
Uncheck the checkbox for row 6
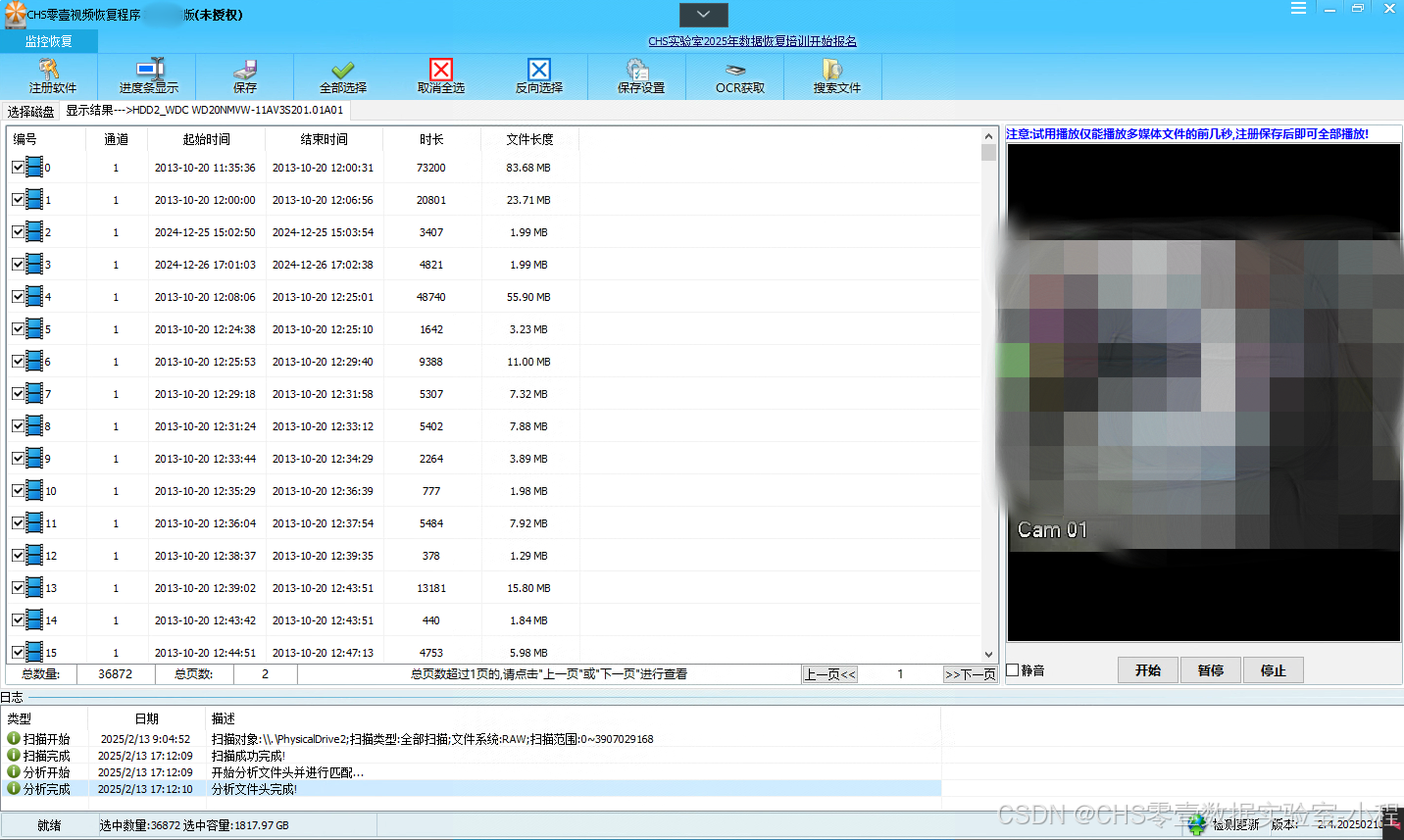[x=18, y=362]
